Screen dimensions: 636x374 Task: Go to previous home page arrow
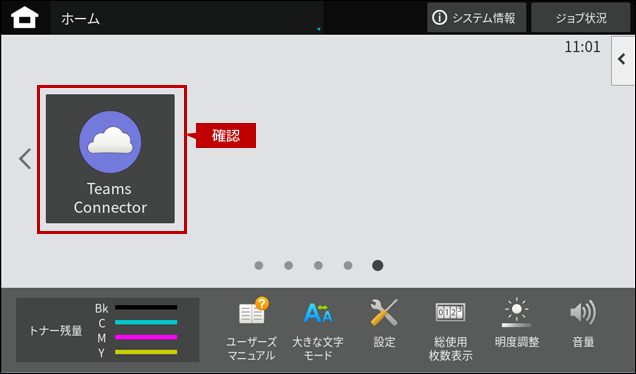click(25, 159)
